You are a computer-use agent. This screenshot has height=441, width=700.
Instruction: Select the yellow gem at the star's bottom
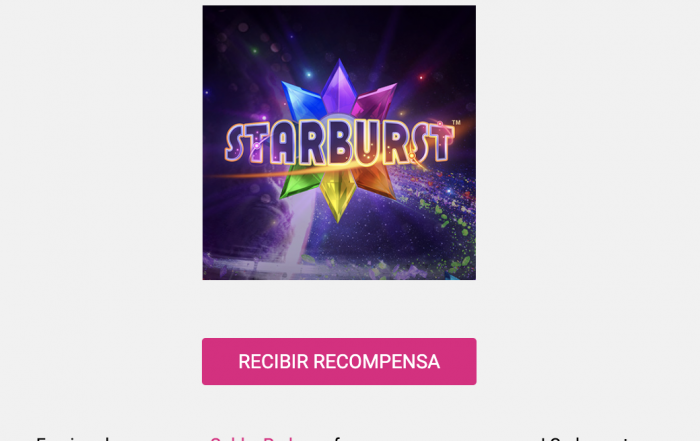click(338, 194)
